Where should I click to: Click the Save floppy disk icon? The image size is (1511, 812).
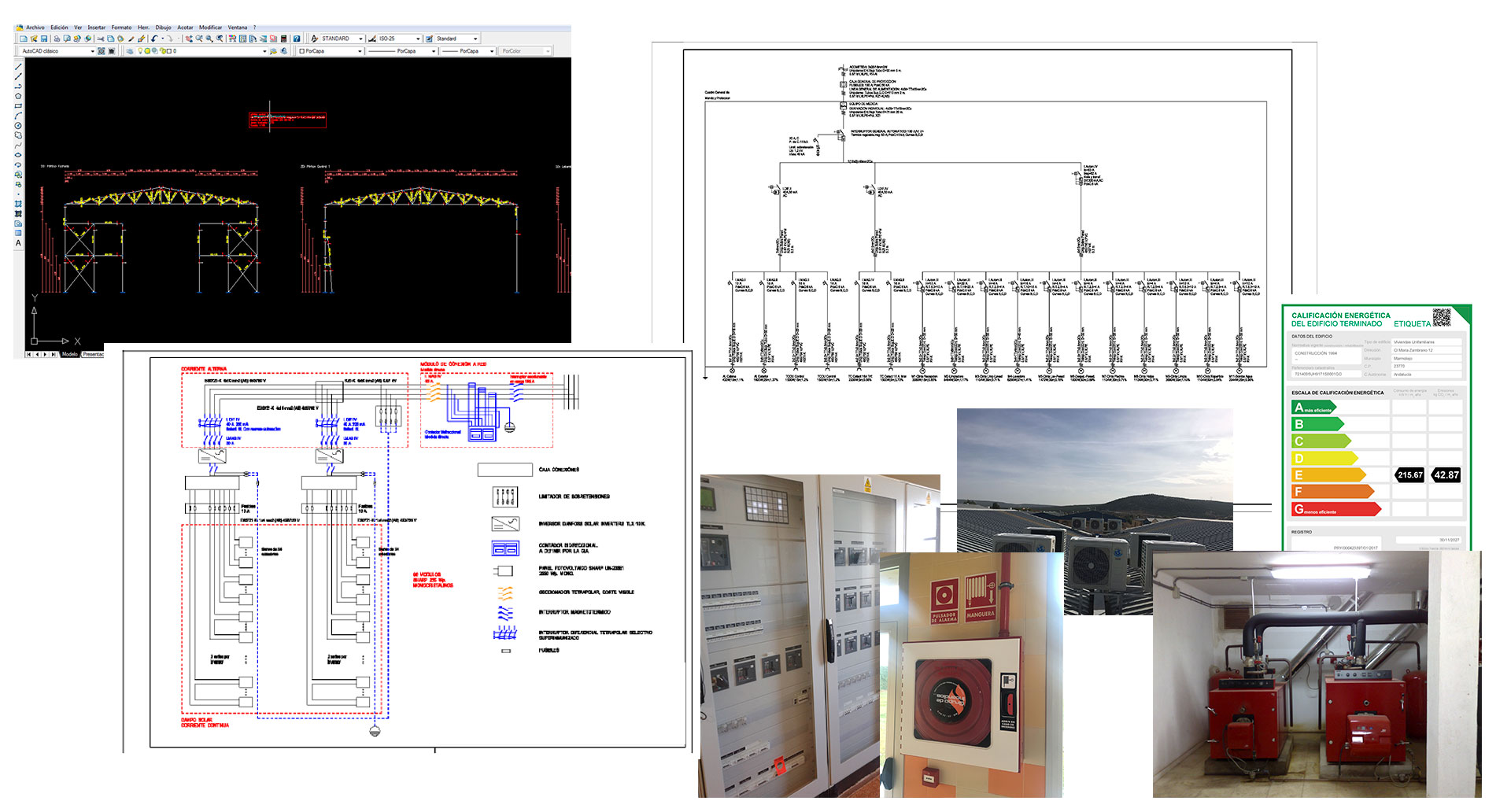44,39
